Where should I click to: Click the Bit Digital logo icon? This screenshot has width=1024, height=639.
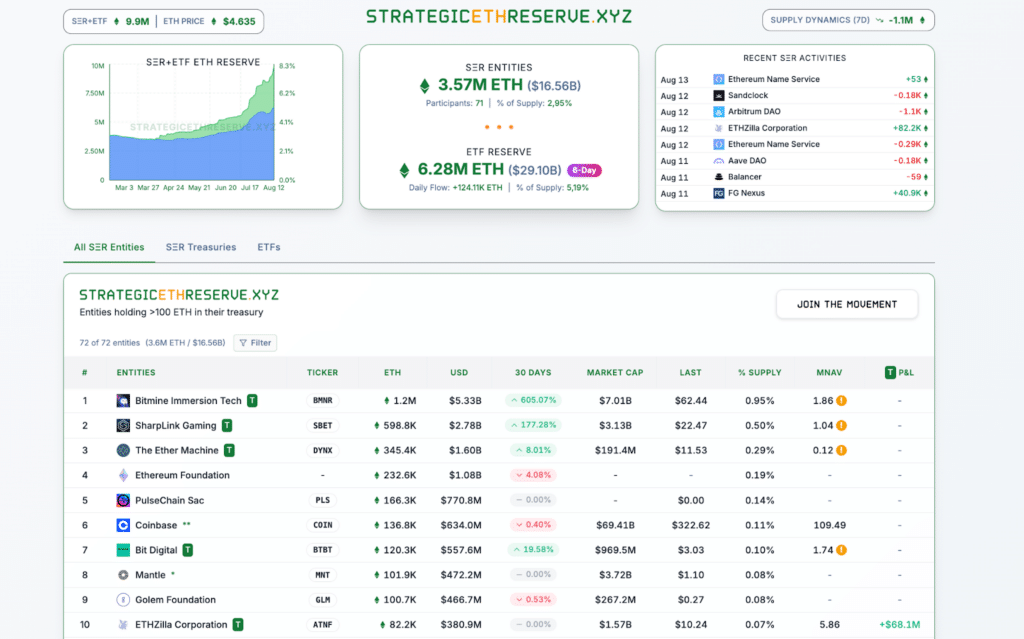pyautogui.click(x=123, y=550)
